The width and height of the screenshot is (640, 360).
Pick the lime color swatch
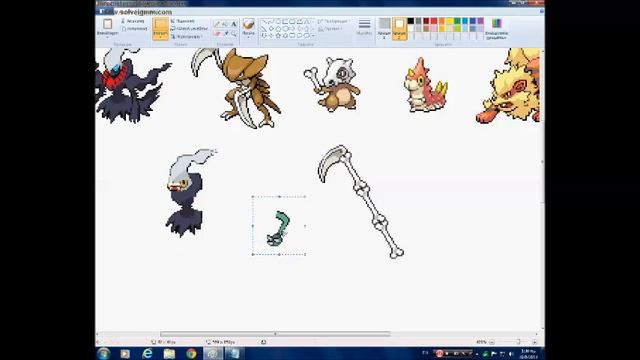coord(457,29)
